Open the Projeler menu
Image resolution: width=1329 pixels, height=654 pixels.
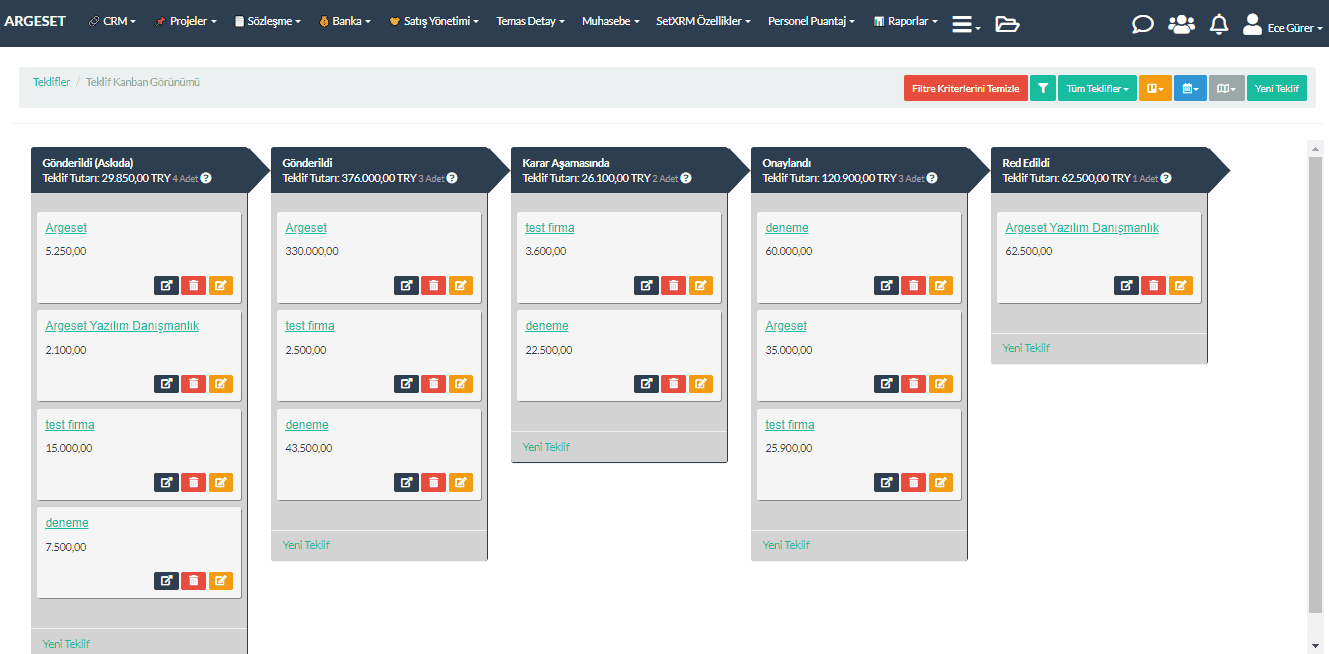pyautogui.click(x=186, y=21)
